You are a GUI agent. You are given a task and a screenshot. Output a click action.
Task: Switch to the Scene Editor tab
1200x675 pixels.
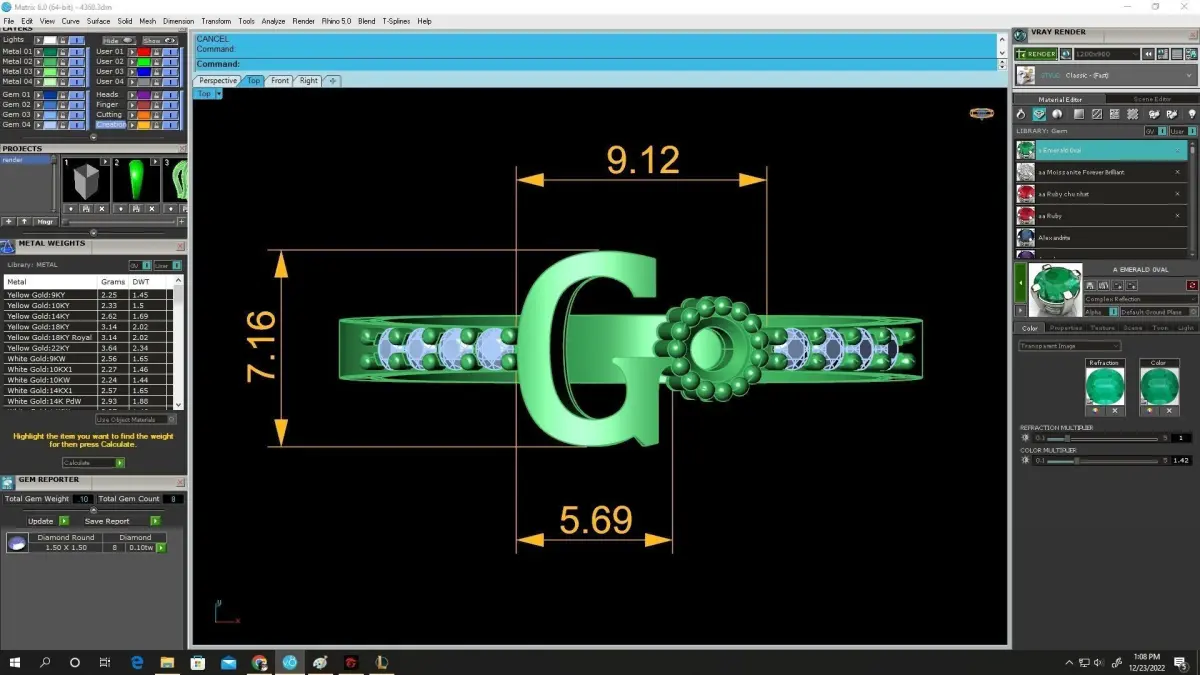tap(1152, 99)
